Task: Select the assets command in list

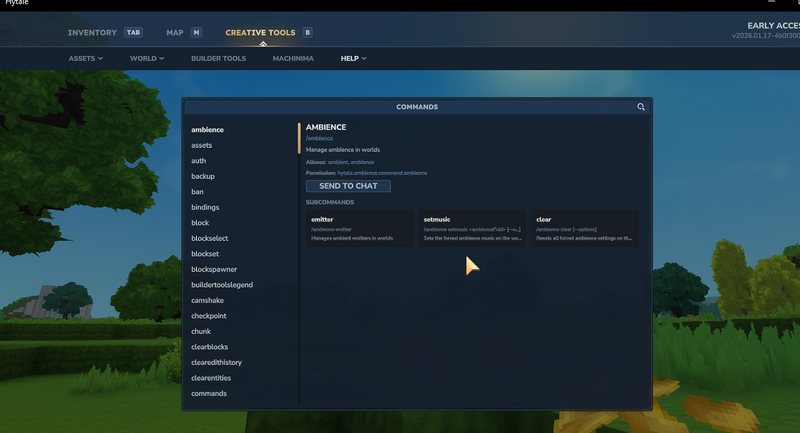Action: [x=202, y=145]
